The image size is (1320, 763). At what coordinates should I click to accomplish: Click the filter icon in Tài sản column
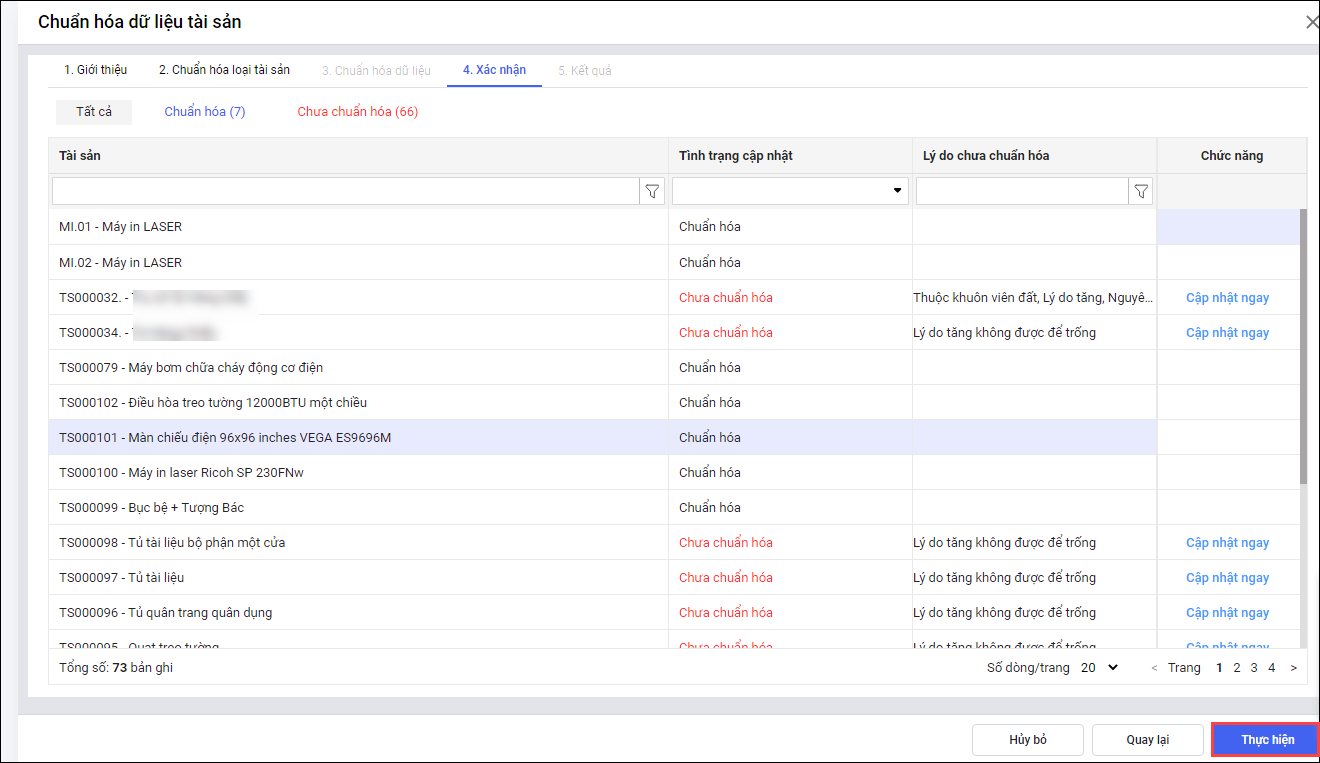[653, 191]
